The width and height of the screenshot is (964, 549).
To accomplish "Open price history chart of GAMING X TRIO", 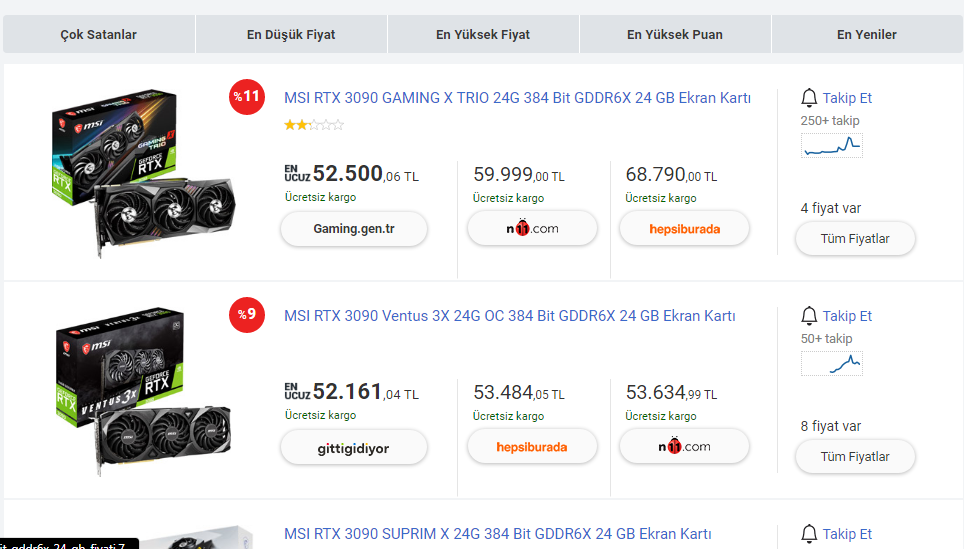I will pyautogui.click(x=832, y=146).
